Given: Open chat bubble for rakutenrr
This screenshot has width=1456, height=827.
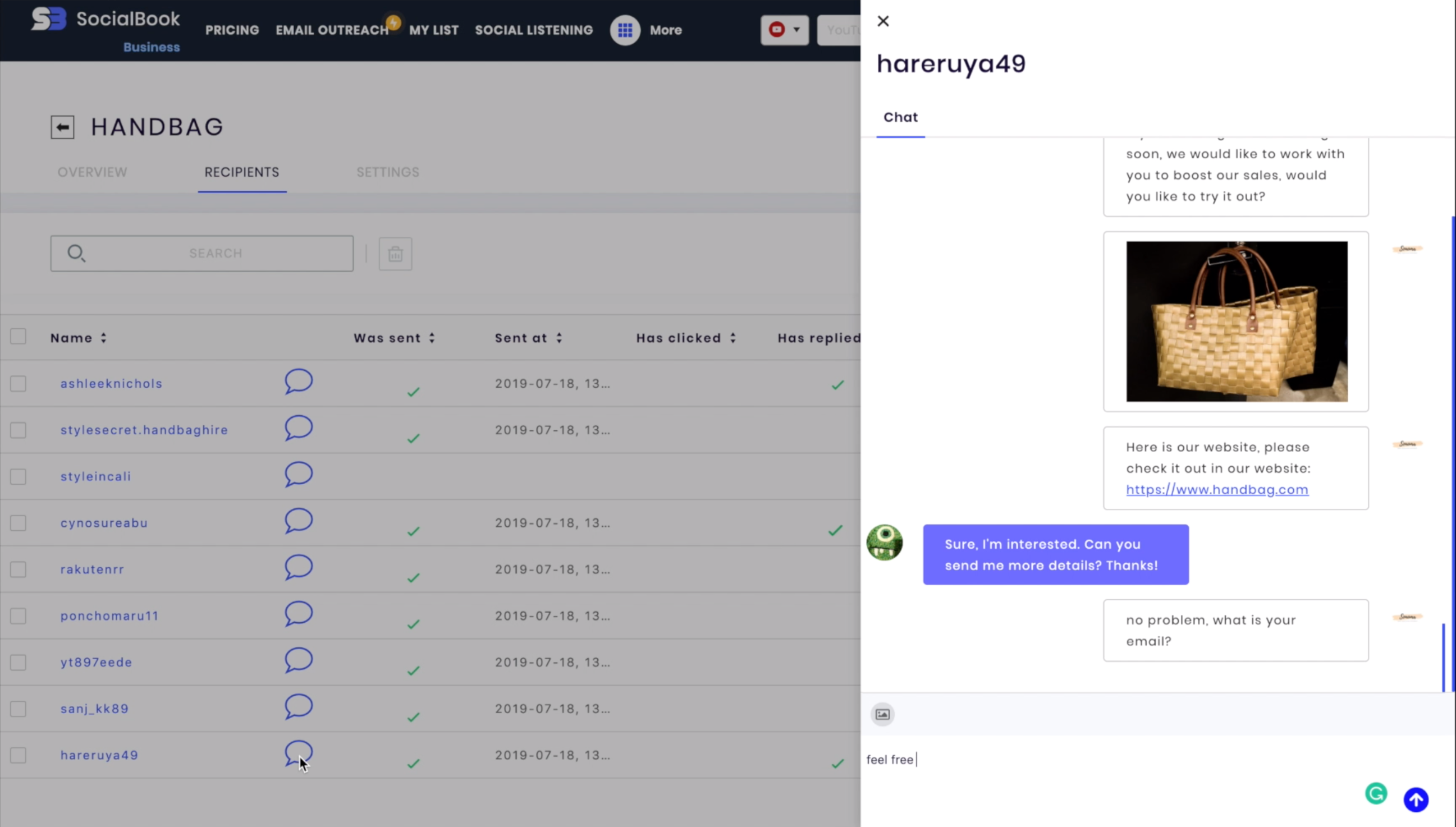Looking at the screenshot, I should pyautogui.click(x=298, y=567).
